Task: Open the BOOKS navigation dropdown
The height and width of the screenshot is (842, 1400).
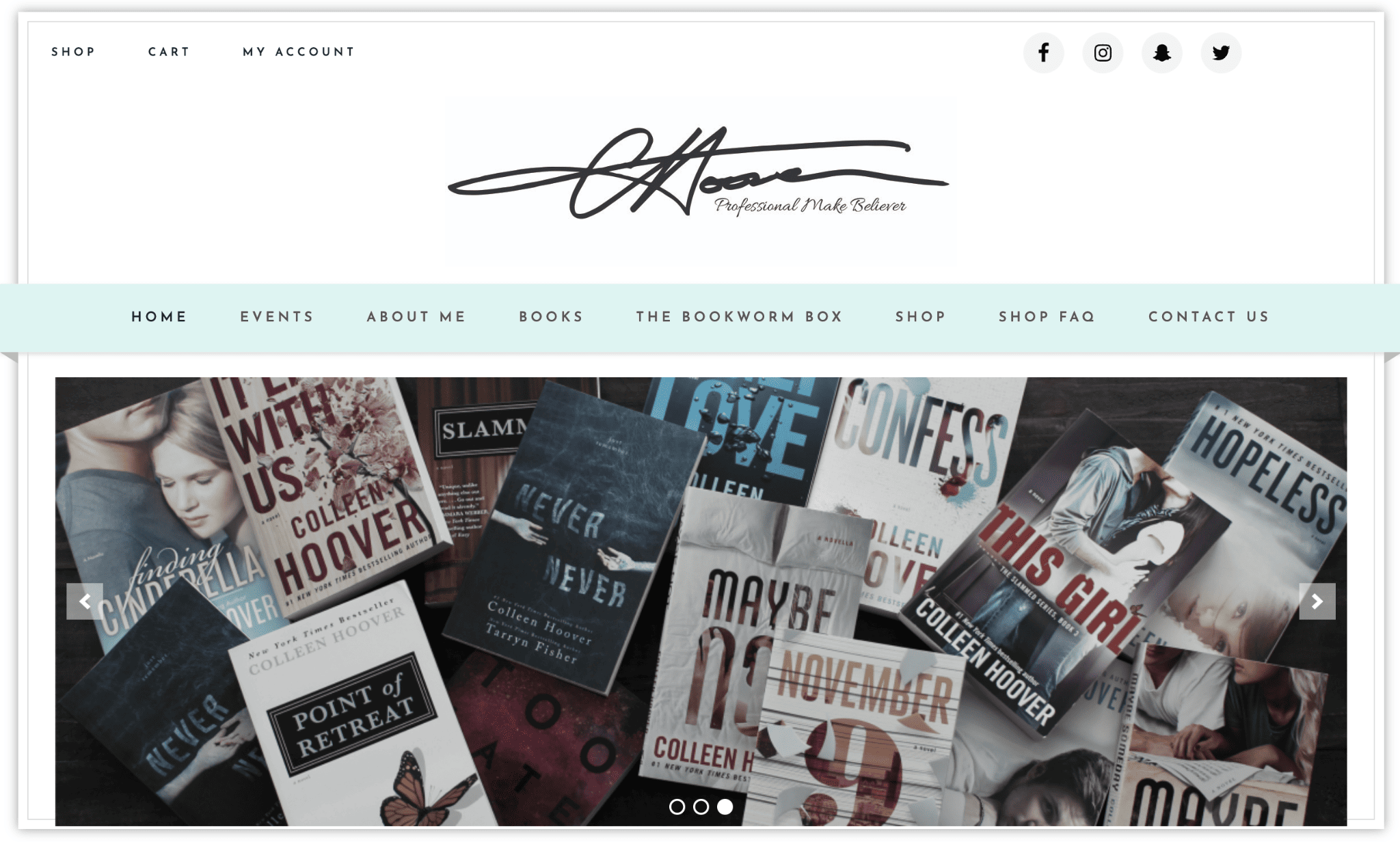Action: [551, 317]
